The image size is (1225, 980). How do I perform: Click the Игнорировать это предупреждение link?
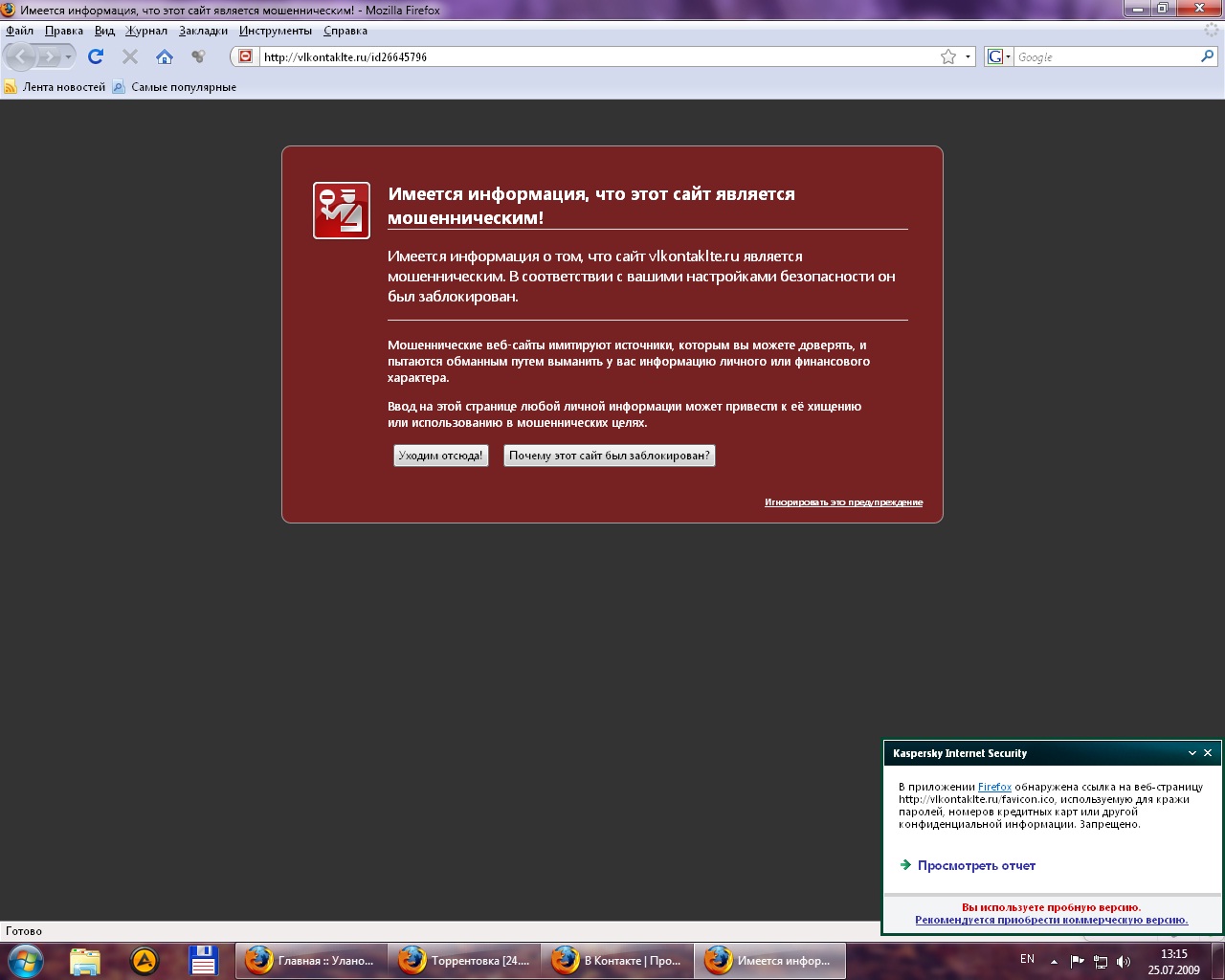click(843, 502)
